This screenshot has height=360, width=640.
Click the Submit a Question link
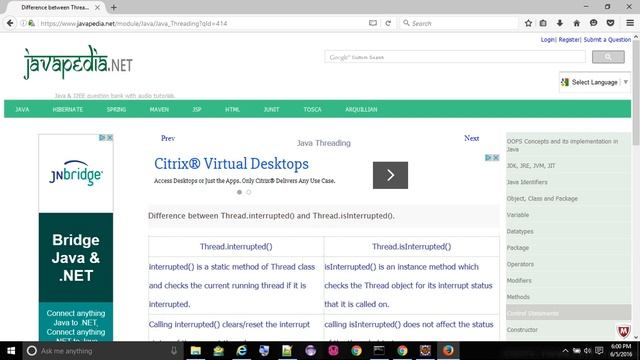[x=607, y=40]
